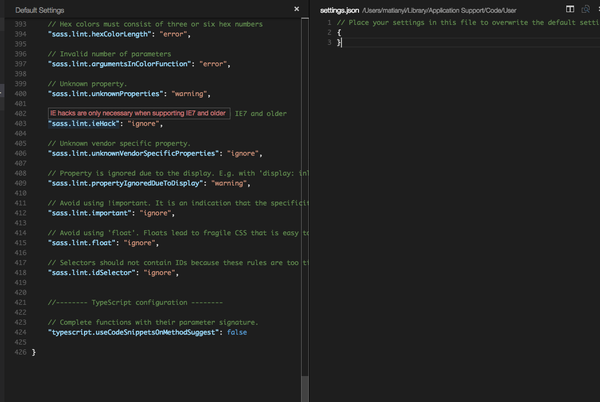This screenshot has width=600, height=402.
Task: Click the split editor icon
Action: click(x=570, y=8)
